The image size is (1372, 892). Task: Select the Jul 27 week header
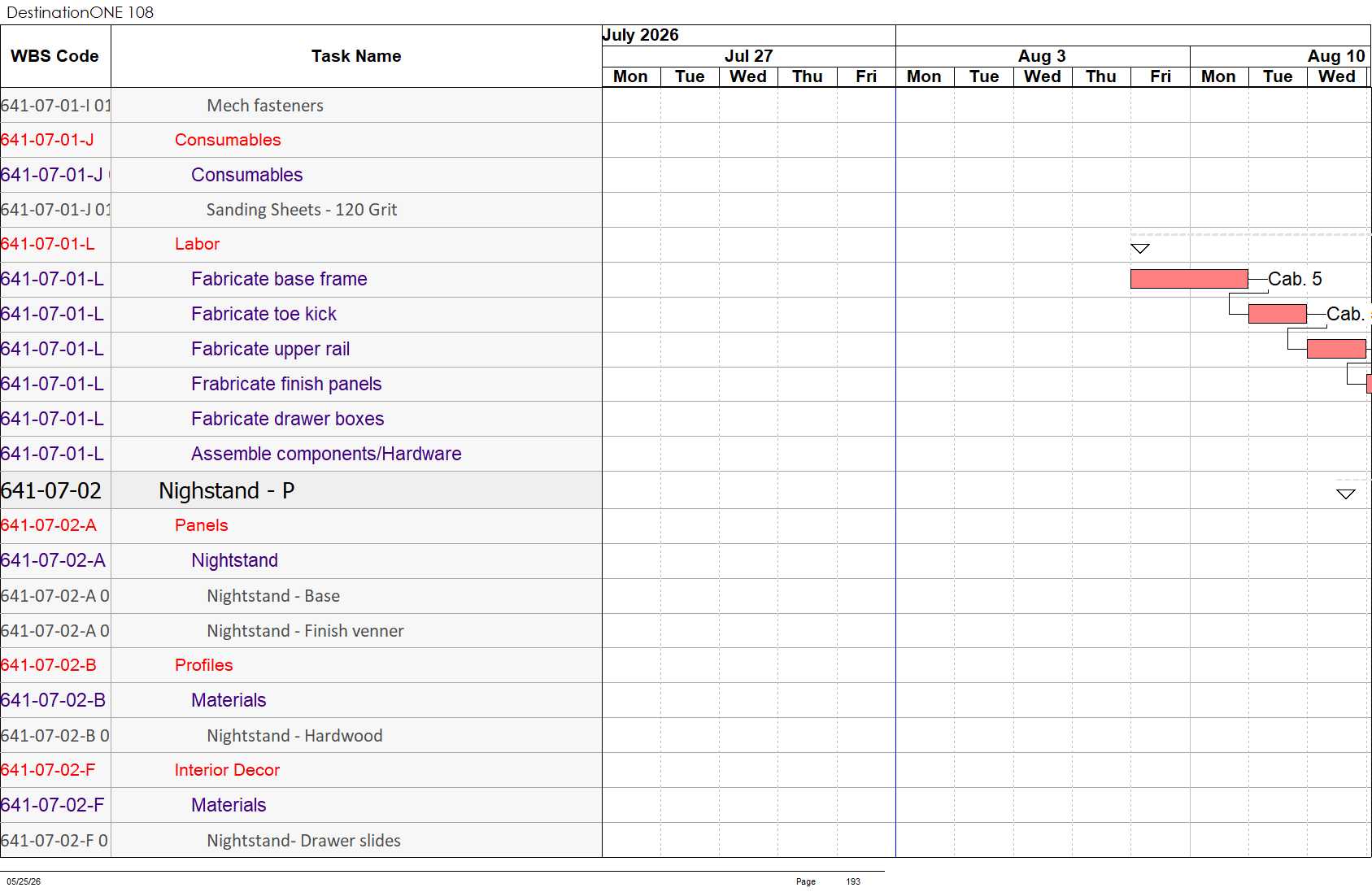pos(748,56)
